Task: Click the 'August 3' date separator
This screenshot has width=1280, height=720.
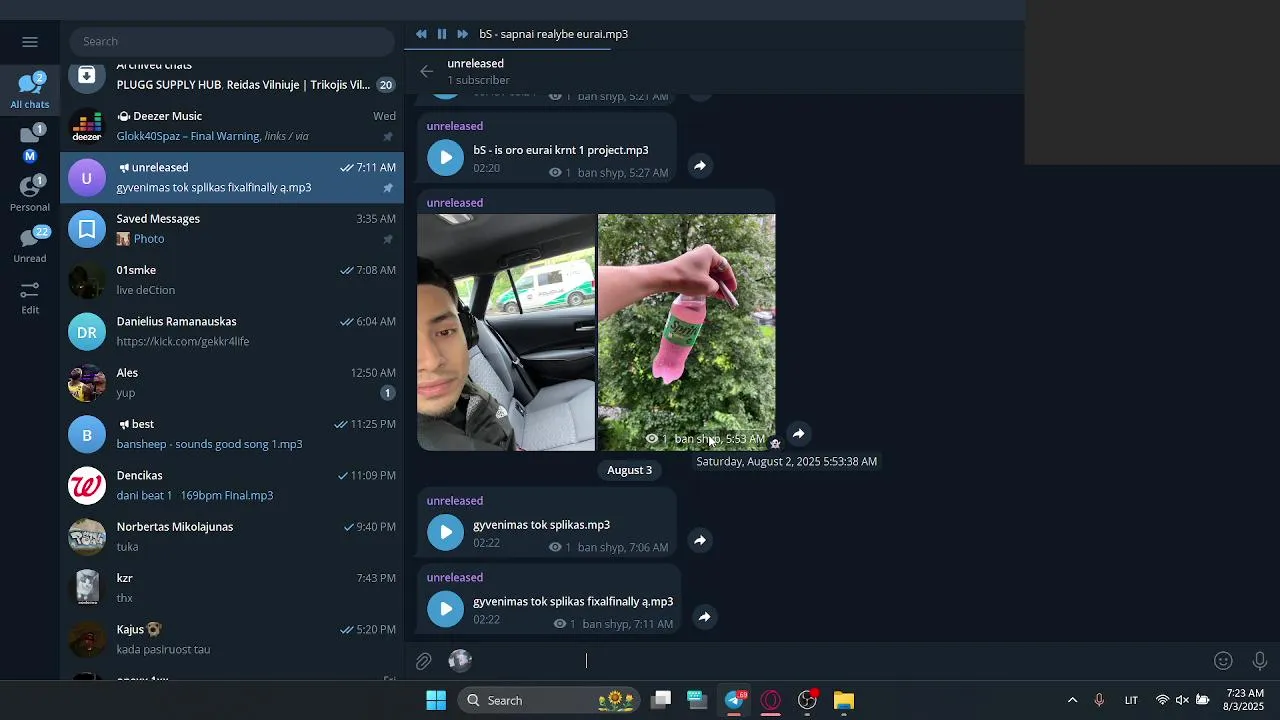Action: point(629,470)
